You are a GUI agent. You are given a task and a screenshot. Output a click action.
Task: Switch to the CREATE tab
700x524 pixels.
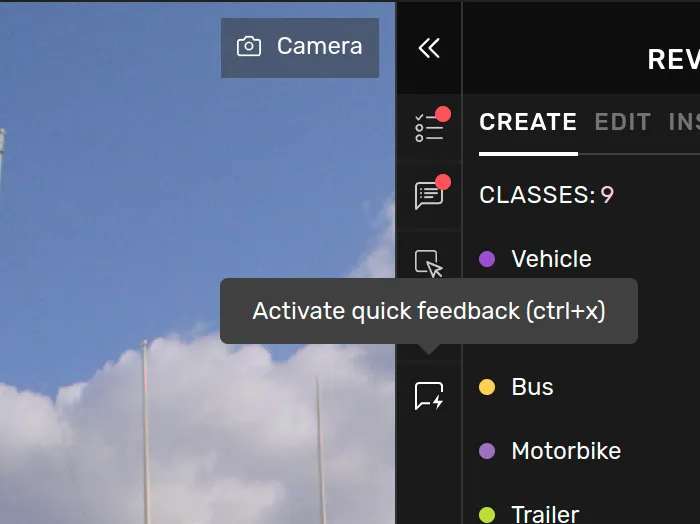click(x=528, y=122)
